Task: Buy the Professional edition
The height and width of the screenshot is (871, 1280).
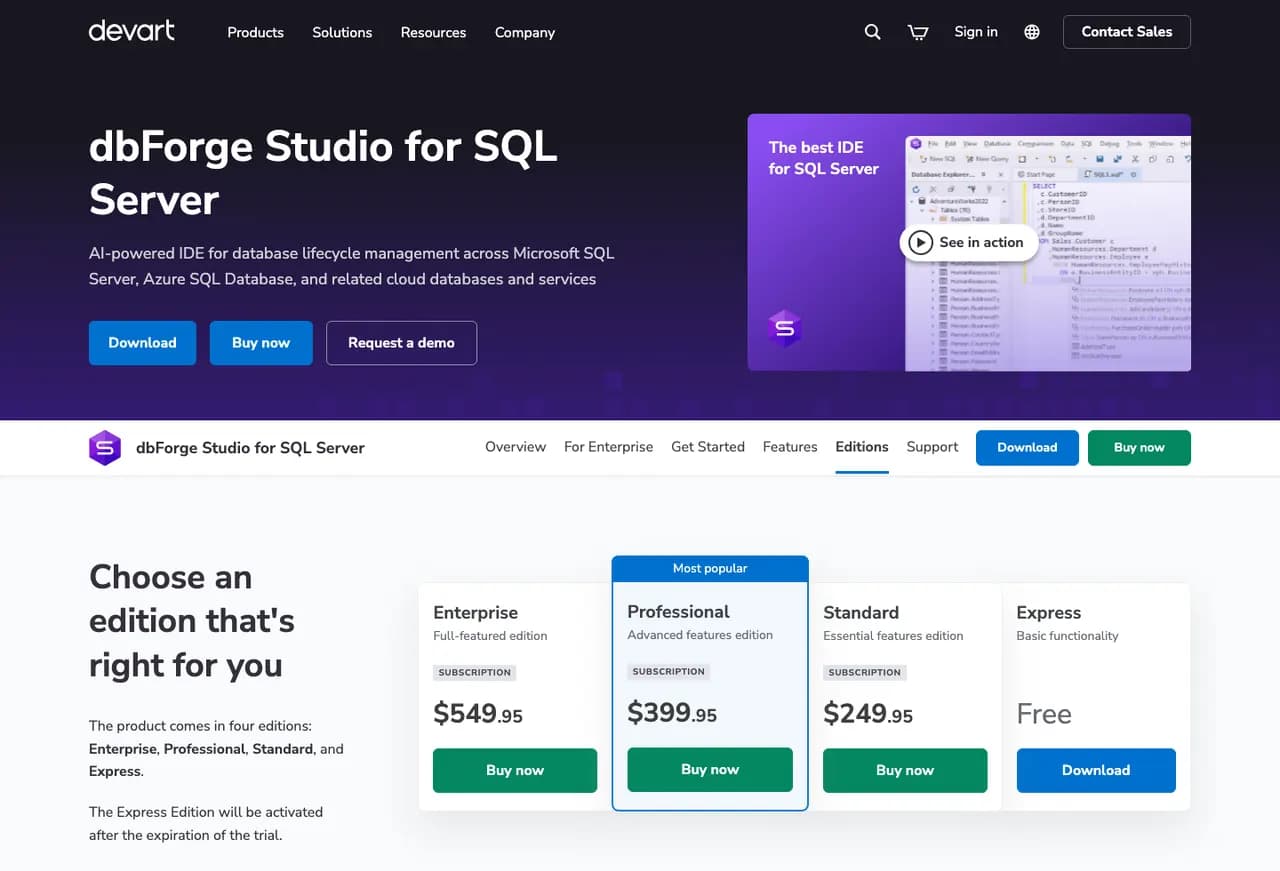Action: 710,770
